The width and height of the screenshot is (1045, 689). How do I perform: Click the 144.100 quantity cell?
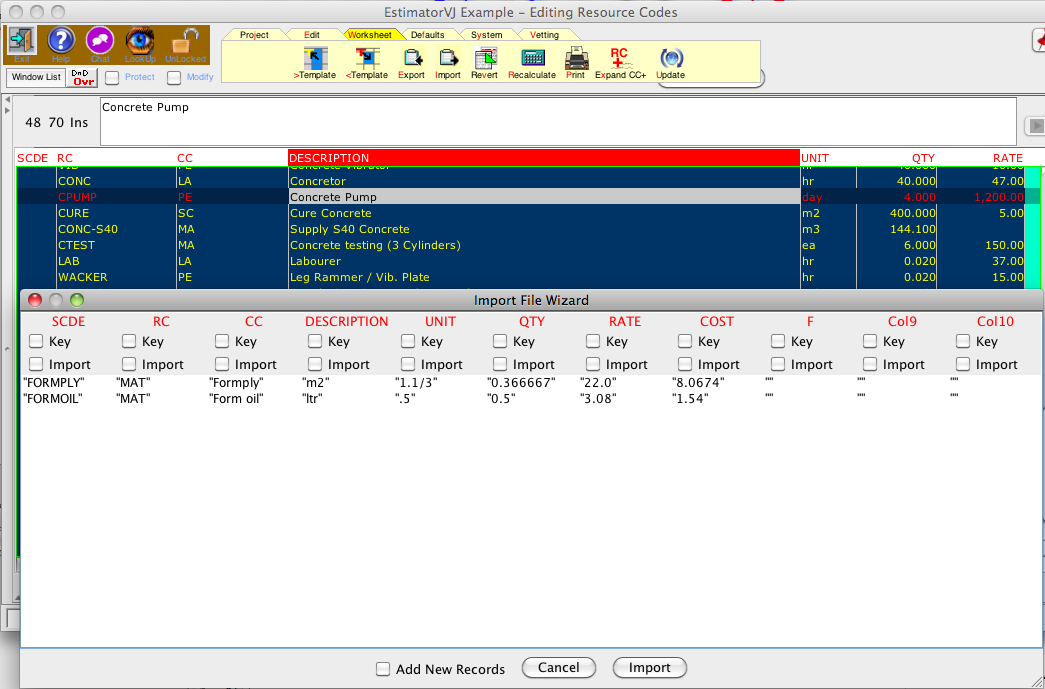(x=913, y=229)
